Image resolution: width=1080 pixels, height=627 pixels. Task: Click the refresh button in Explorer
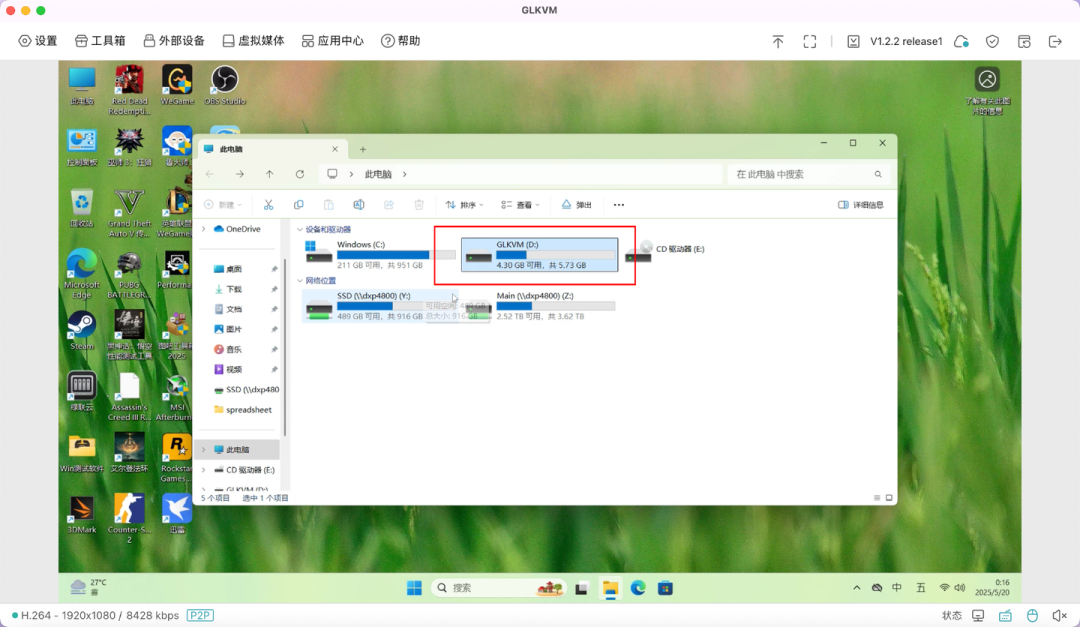click(299, 174)
